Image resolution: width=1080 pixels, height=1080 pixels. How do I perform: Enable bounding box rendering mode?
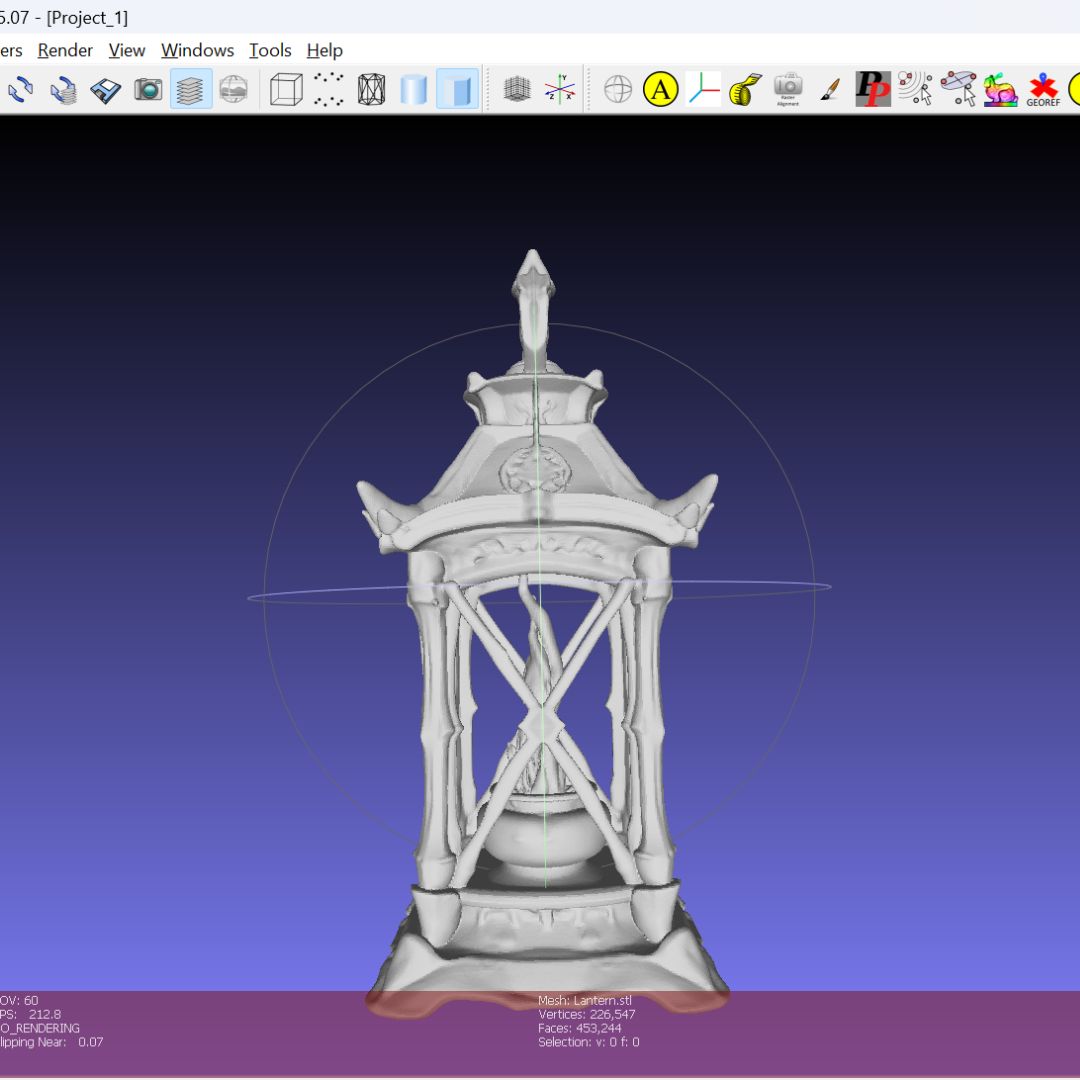tap(285, 88)
